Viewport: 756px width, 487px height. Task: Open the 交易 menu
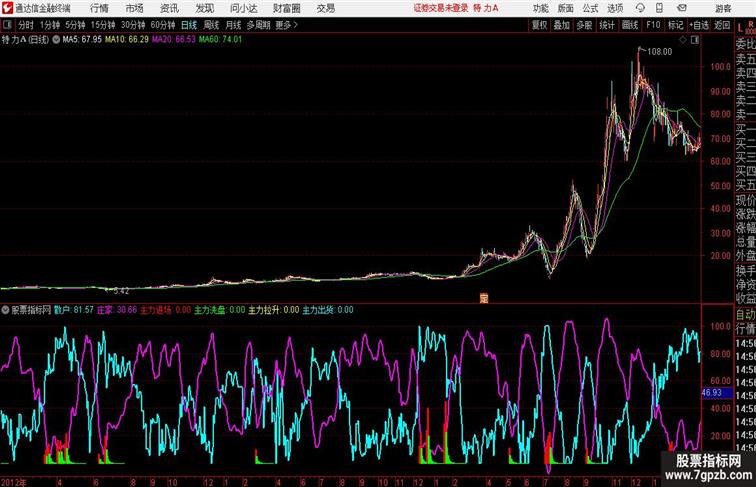coord(326,8)
